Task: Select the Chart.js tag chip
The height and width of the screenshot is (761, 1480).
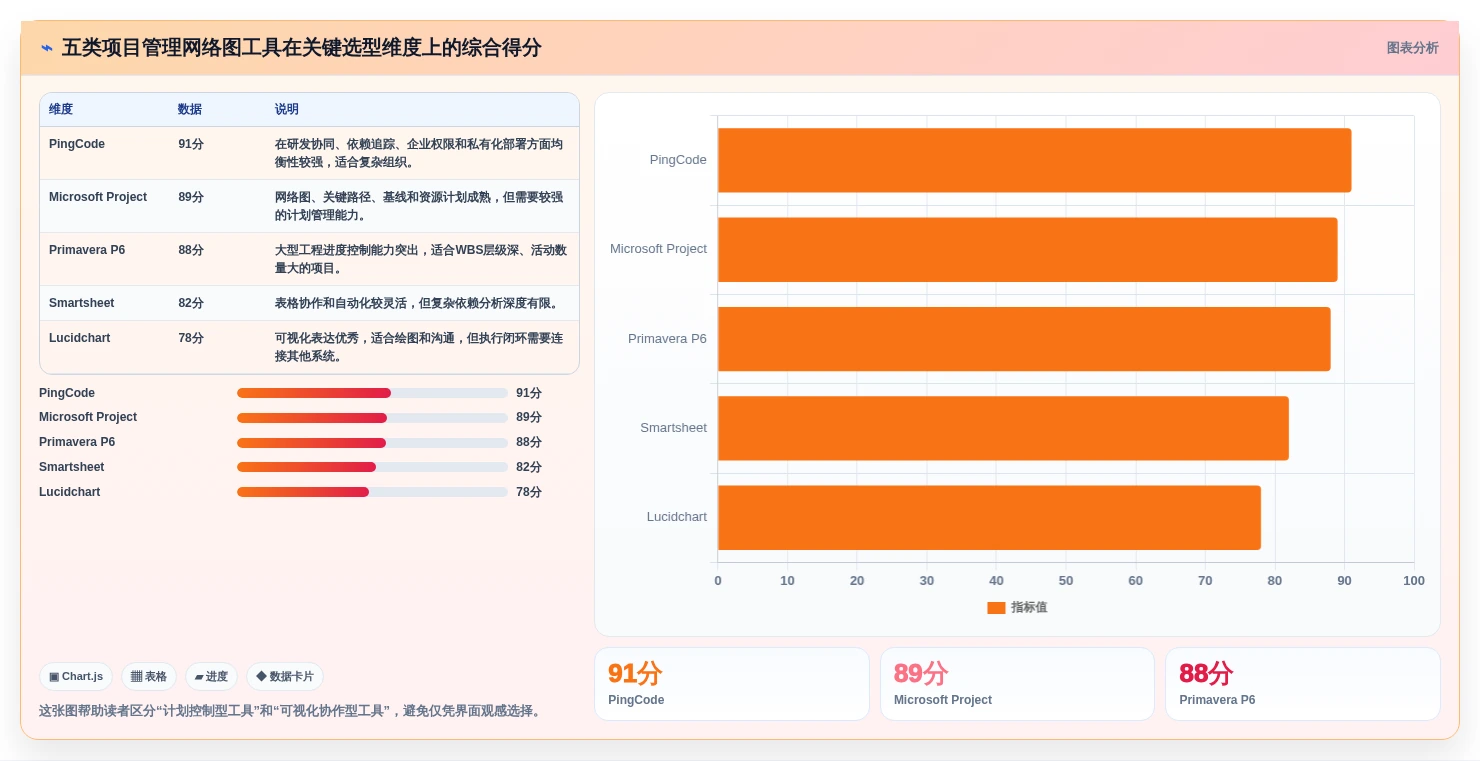Action: pyautogui.click(x=76, y=677)
